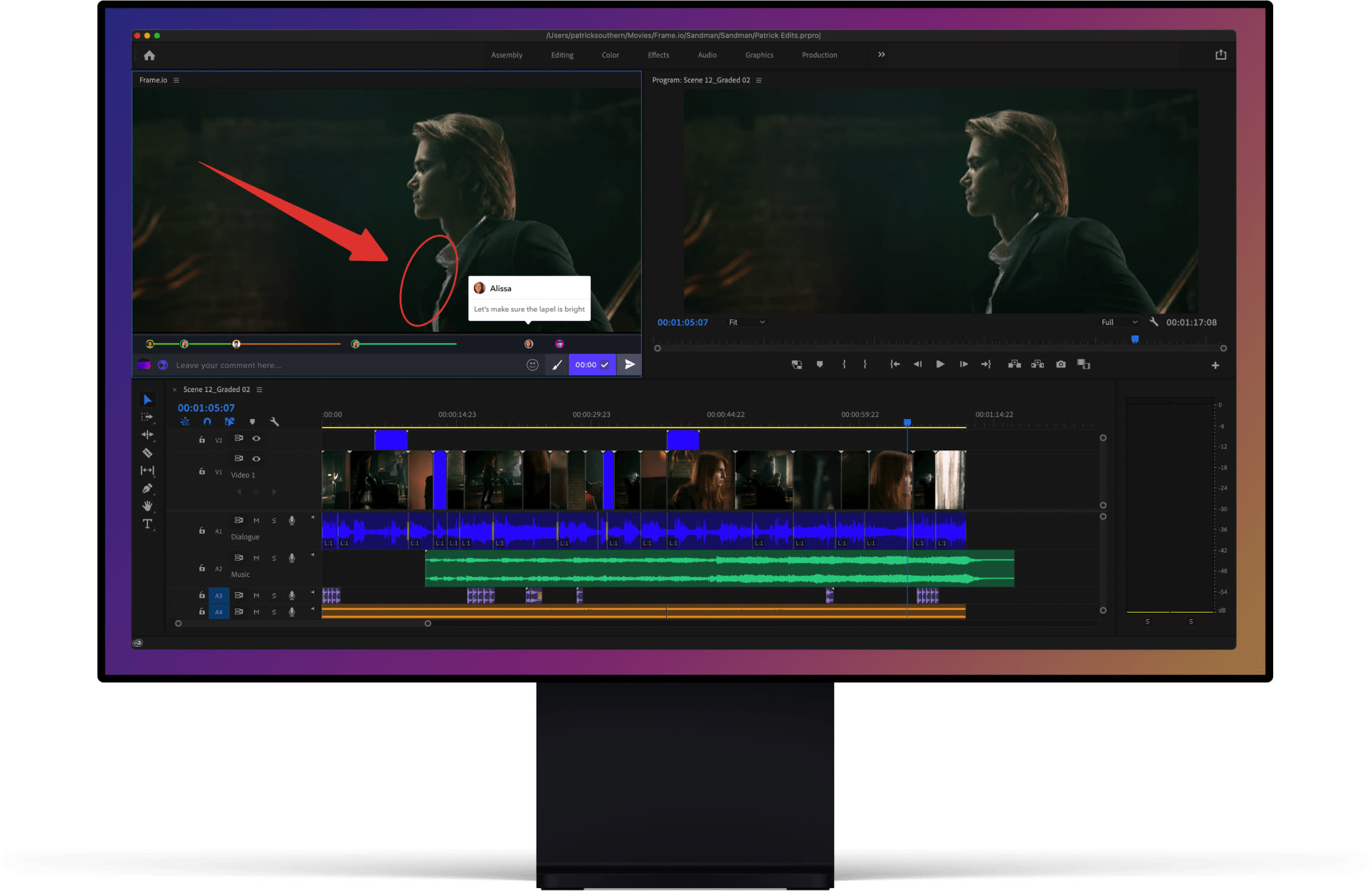Add a marker in the timeline header

tap(252, 422)
